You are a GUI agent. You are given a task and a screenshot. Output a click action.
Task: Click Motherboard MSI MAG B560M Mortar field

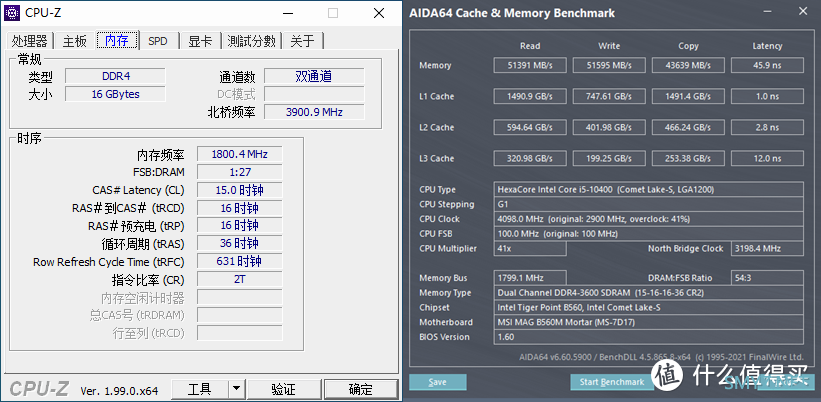(x=649, y=322)
